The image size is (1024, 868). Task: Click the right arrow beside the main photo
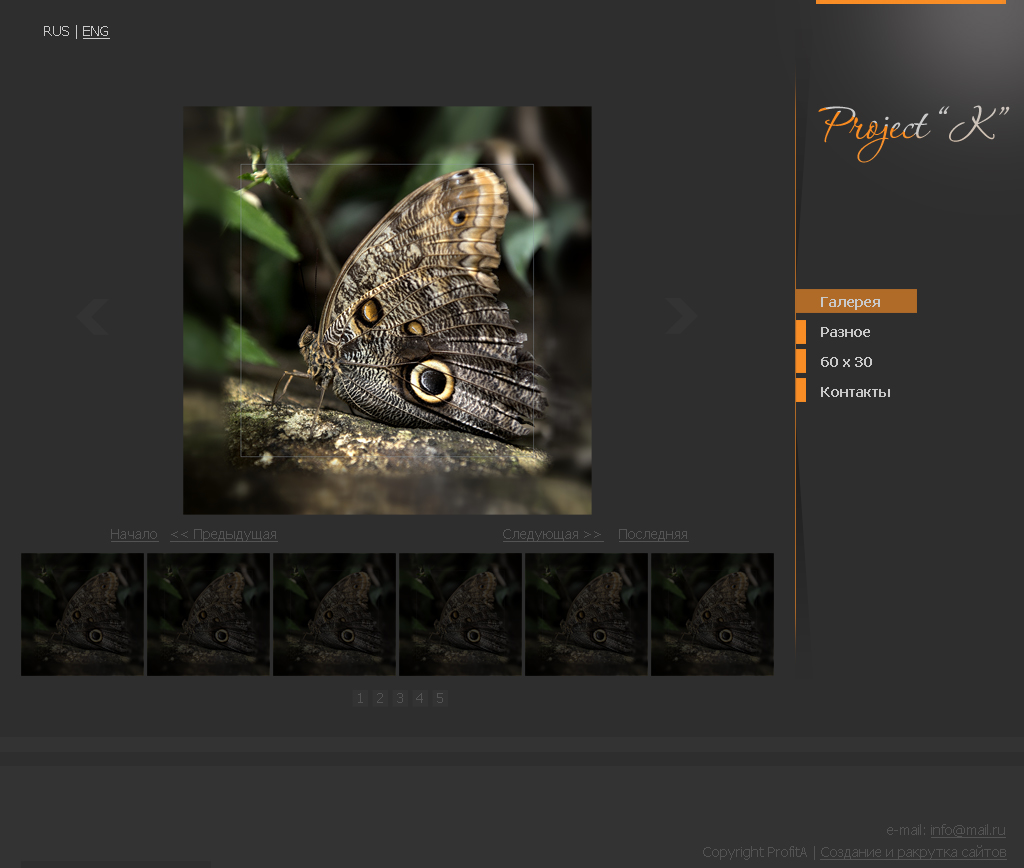pyautogui.click(x=681, y=317)
